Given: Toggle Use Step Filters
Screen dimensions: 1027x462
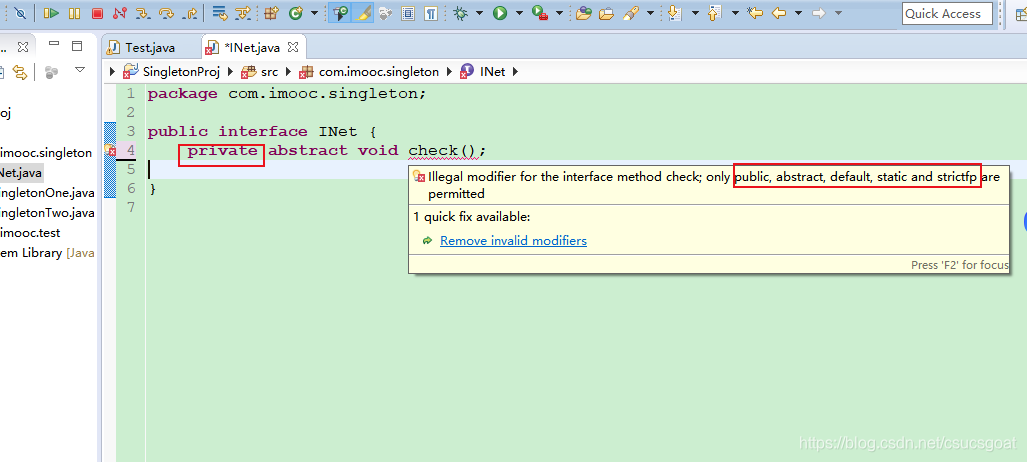Looking at the screenshot, I should point(243,13).
